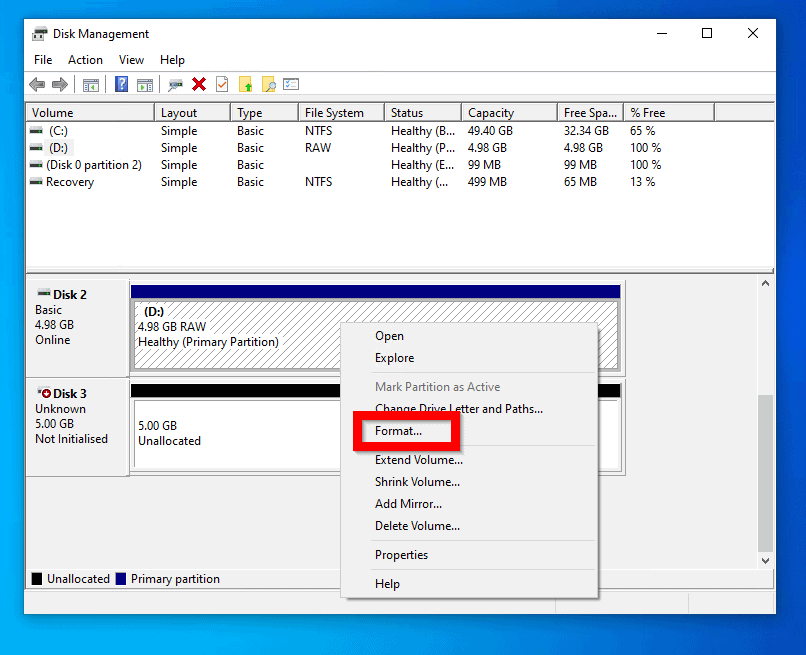Open the View menu
The width and height of the screenshot is (806, 655).
tap(131, 59)
